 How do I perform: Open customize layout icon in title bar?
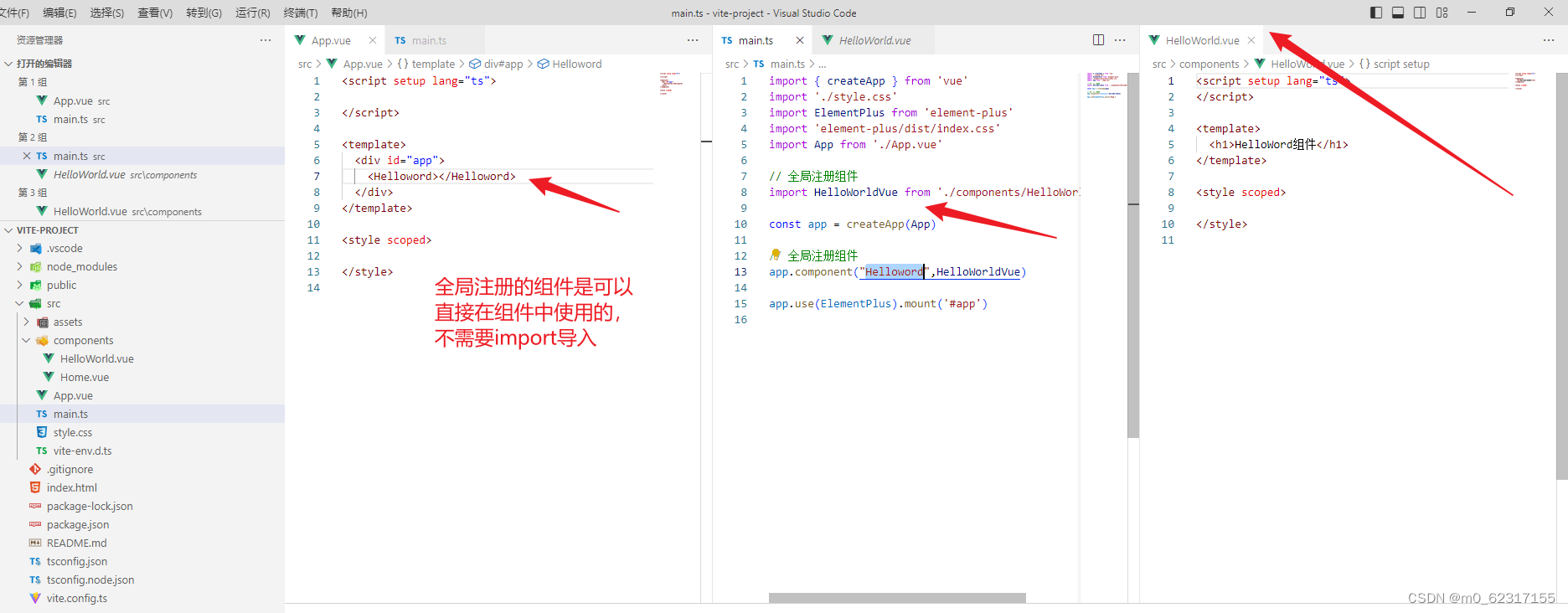pos(1442,13)
